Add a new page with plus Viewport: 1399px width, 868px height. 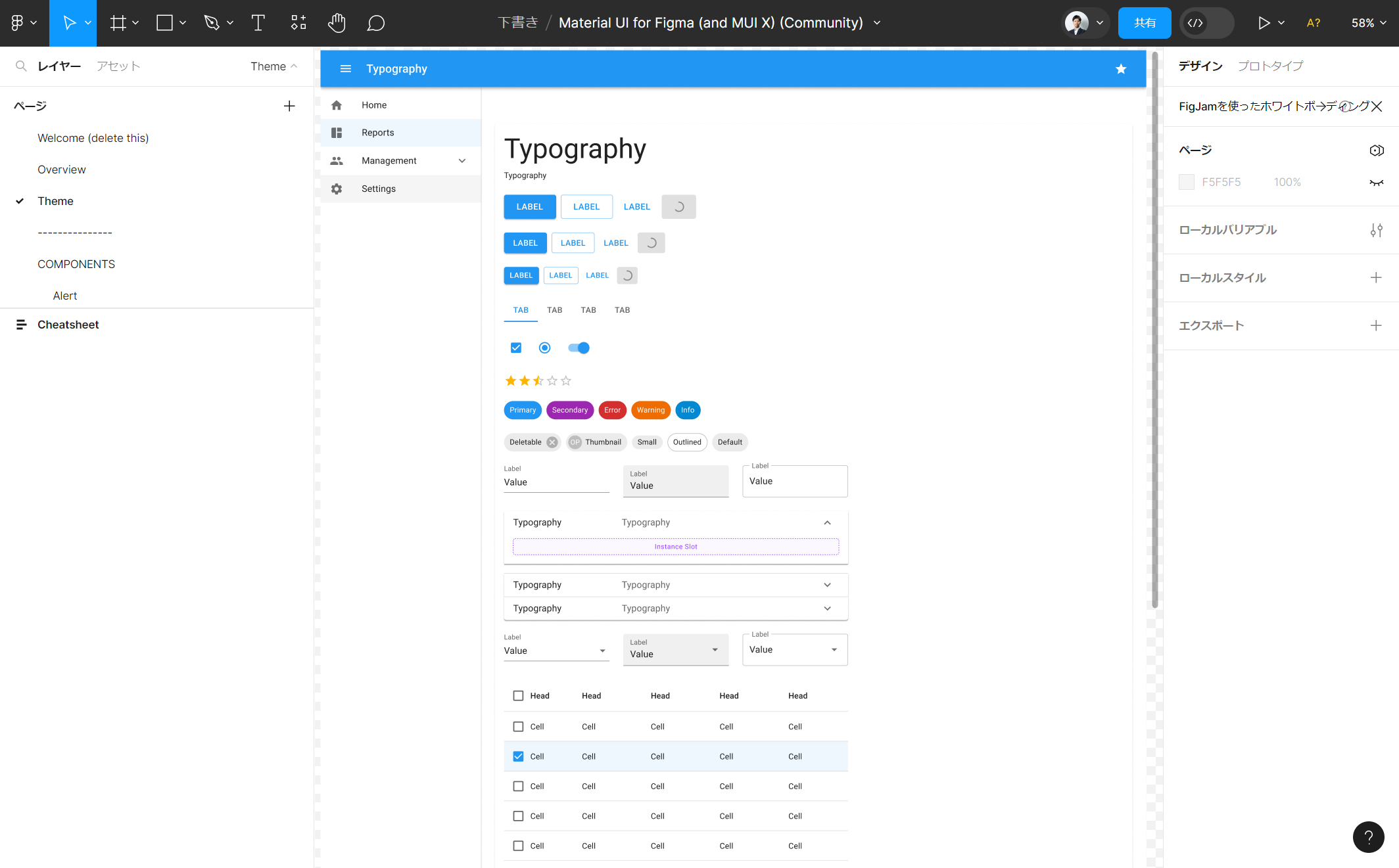click(289, 106)
